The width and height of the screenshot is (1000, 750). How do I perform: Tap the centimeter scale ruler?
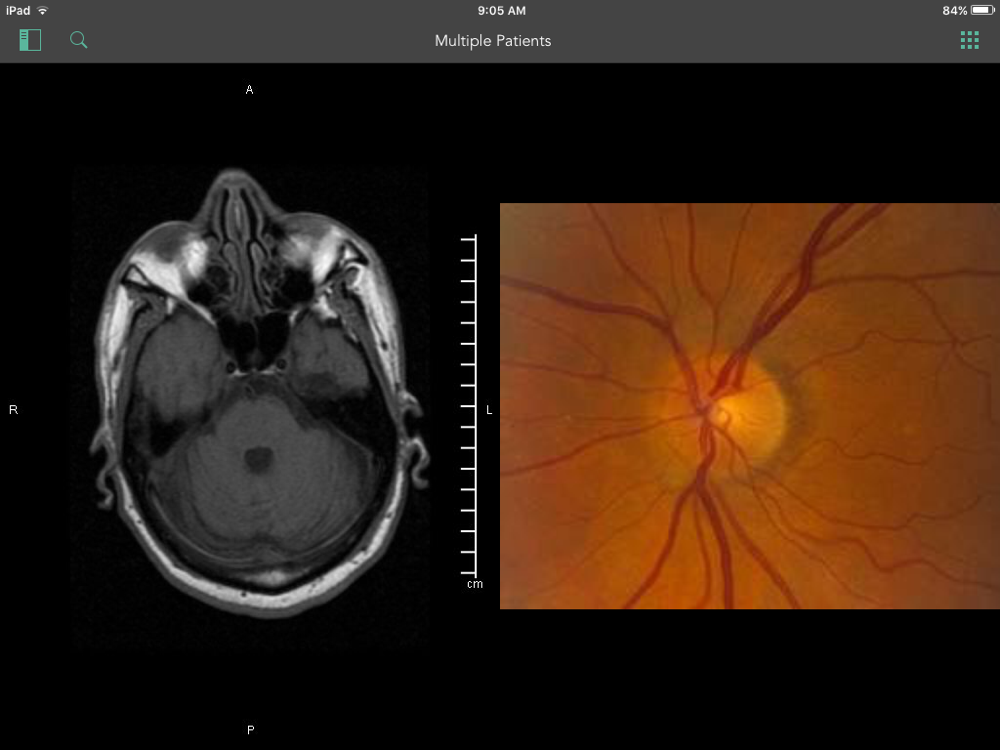click(x=469, y=405)
